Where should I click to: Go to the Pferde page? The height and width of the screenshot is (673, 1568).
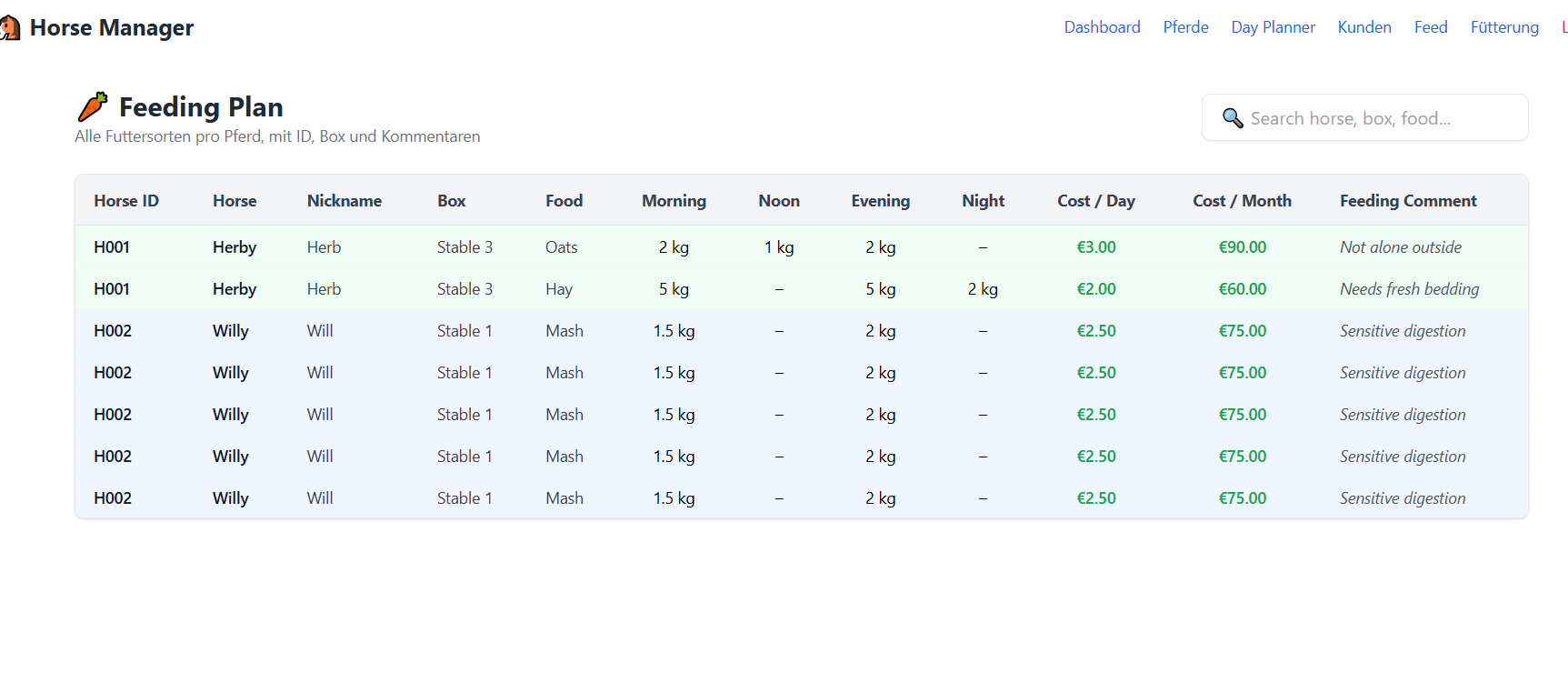pos(1185,27)
